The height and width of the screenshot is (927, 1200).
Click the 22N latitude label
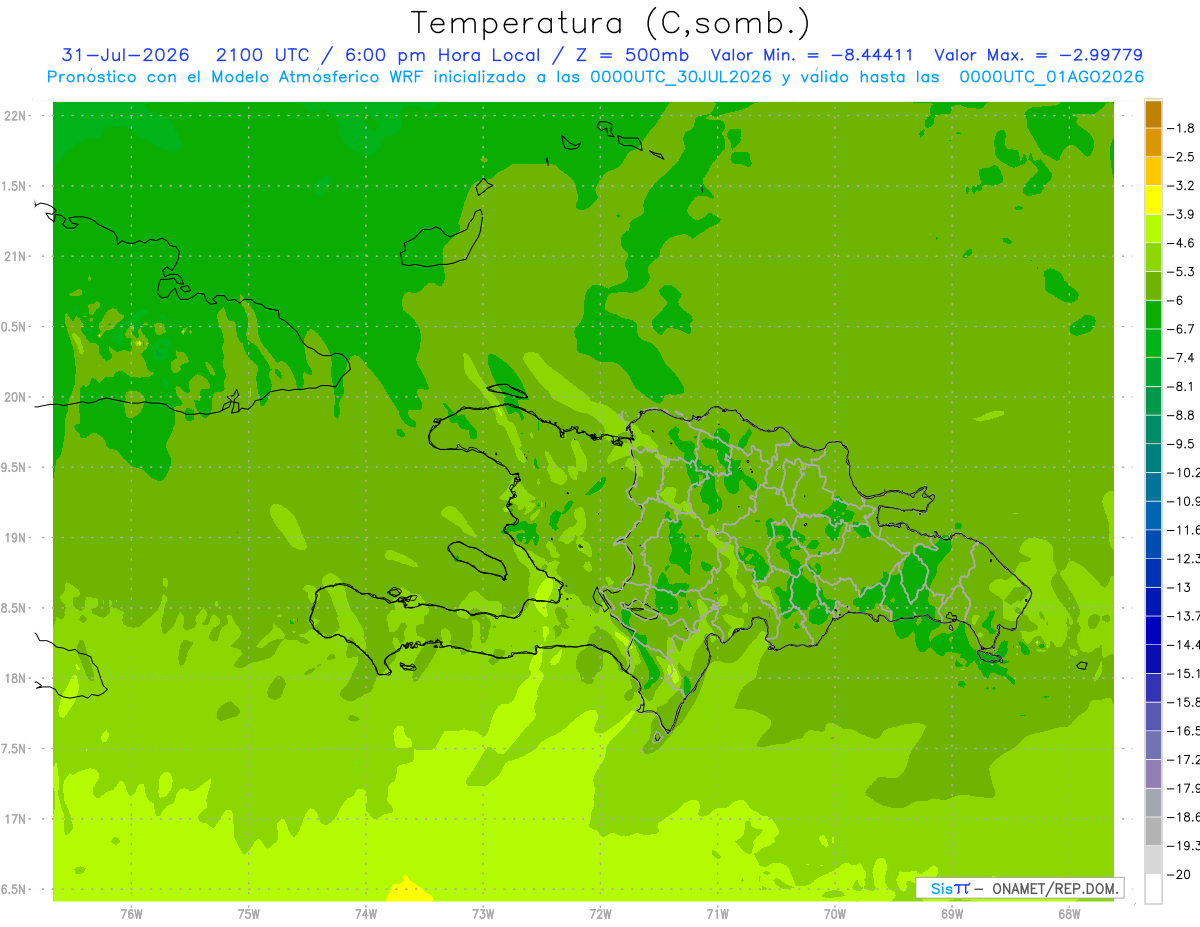pos(16,116)
